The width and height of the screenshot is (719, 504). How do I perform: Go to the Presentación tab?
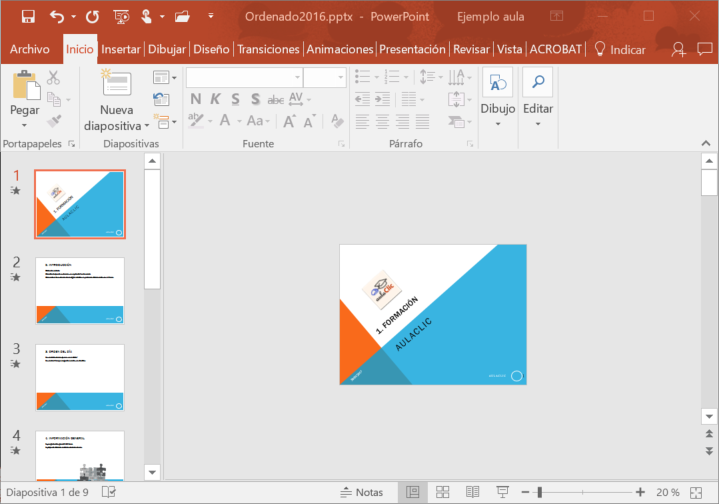(412, 49)
